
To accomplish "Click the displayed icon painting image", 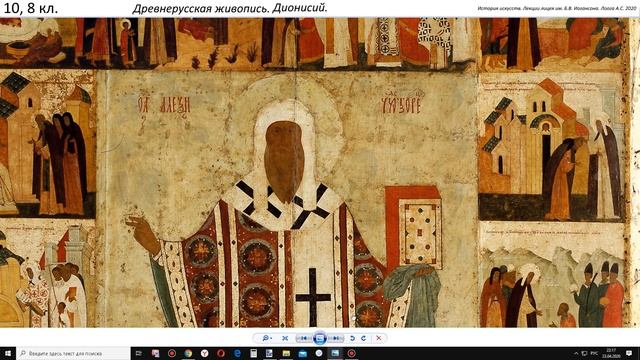I will pyautogui.click(x=320, y=172).
